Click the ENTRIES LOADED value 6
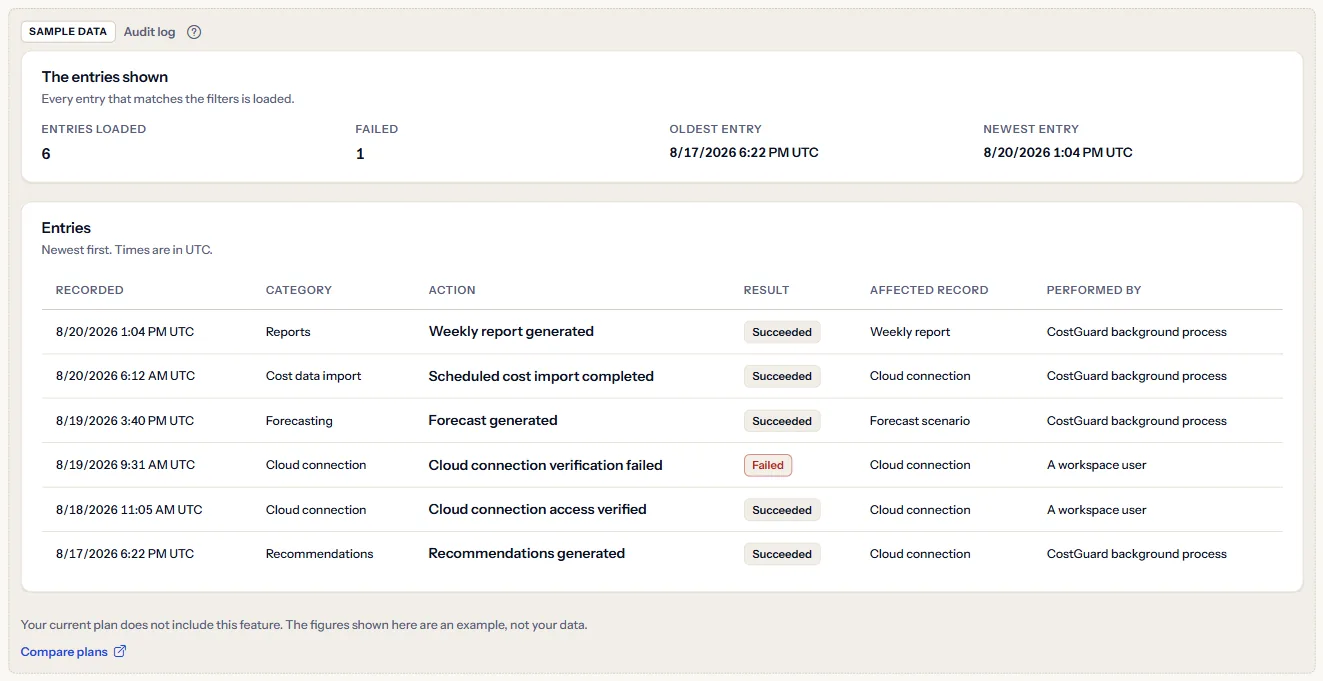 pos(46,154)
